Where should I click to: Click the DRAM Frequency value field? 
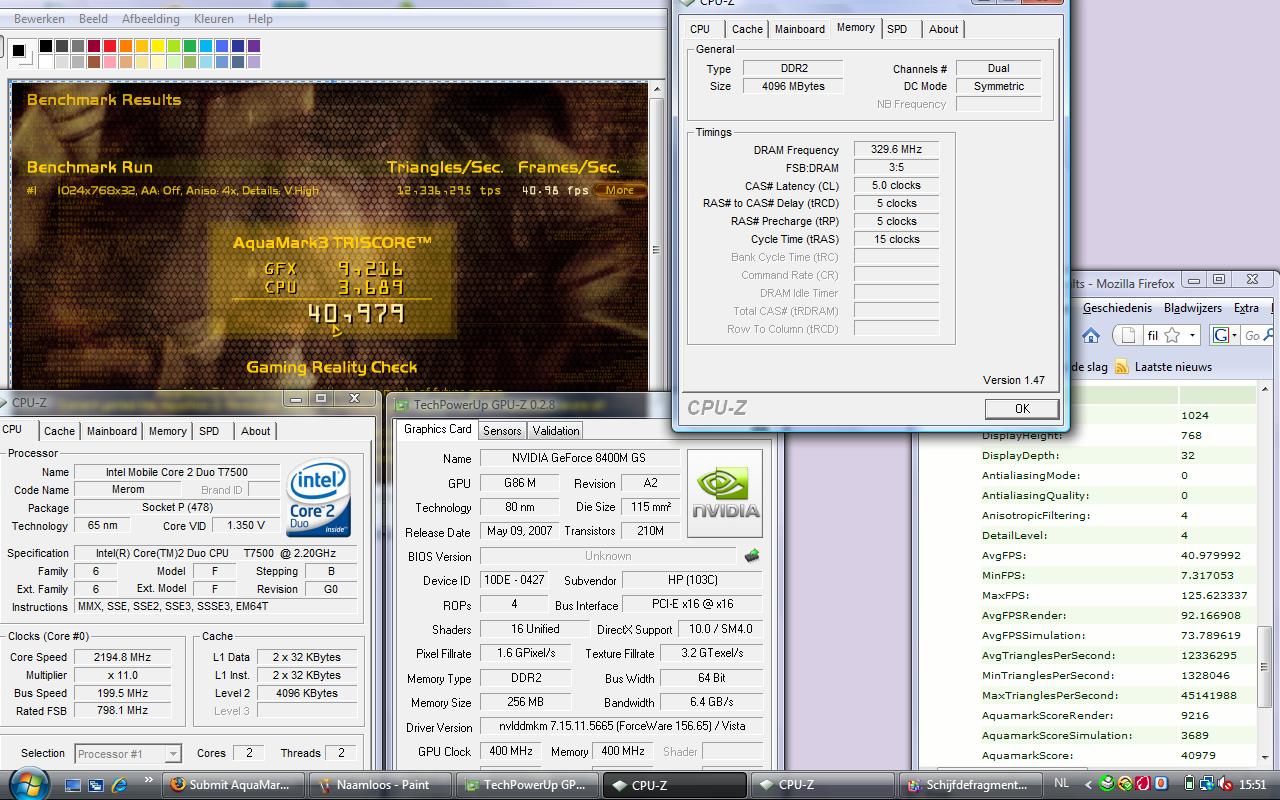coord(896,149)
